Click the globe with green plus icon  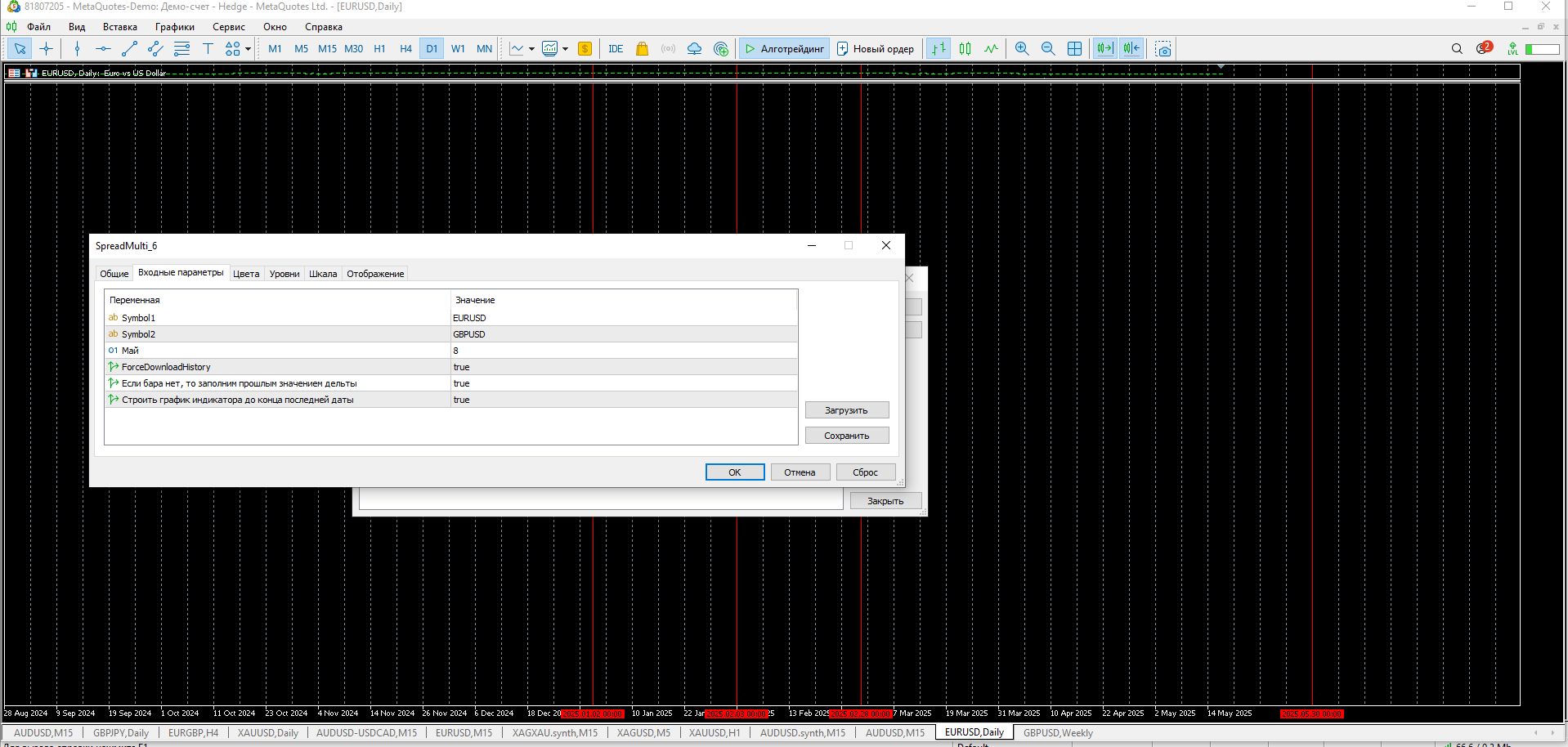721,49
